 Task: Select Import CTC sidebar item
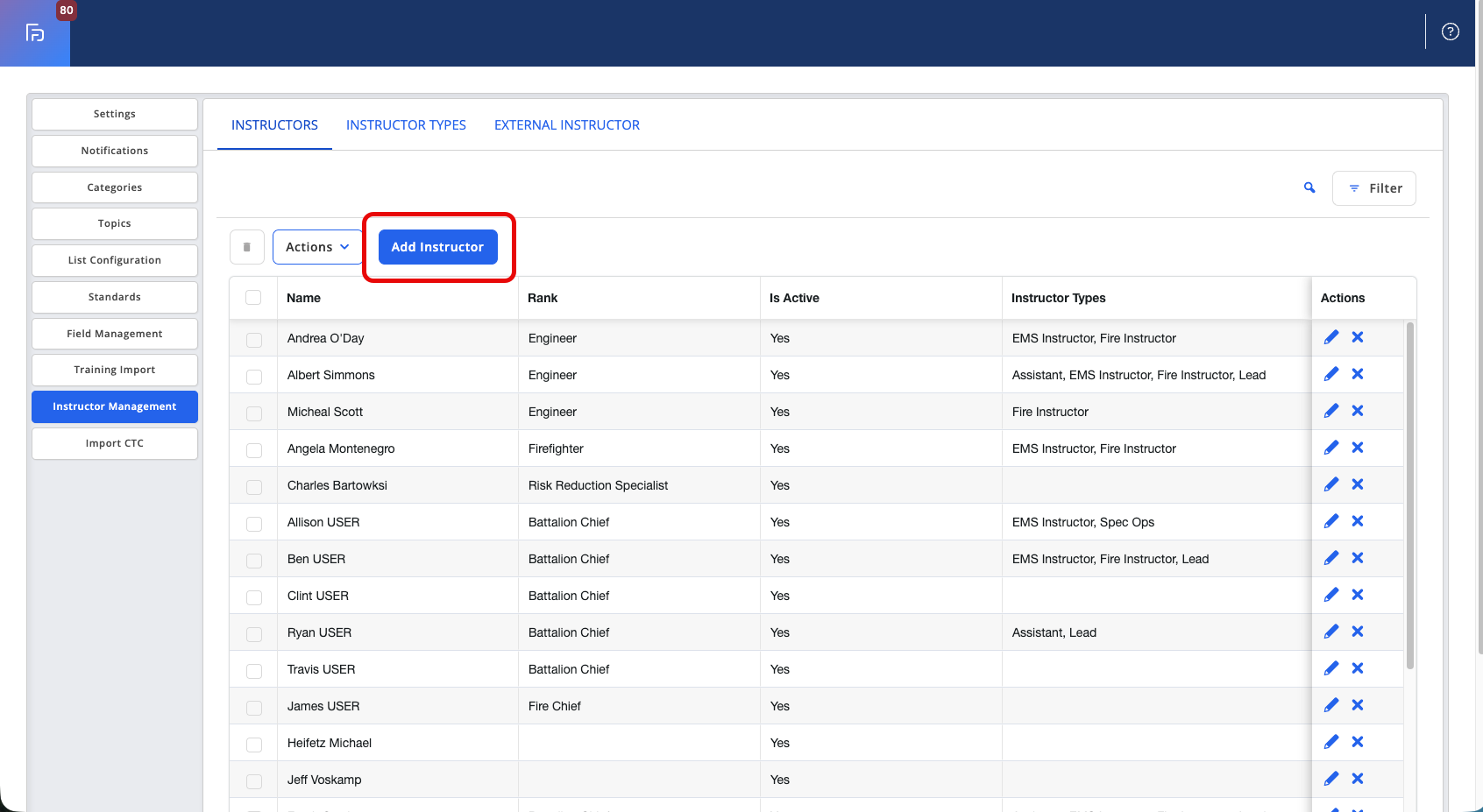pos(115,443)
